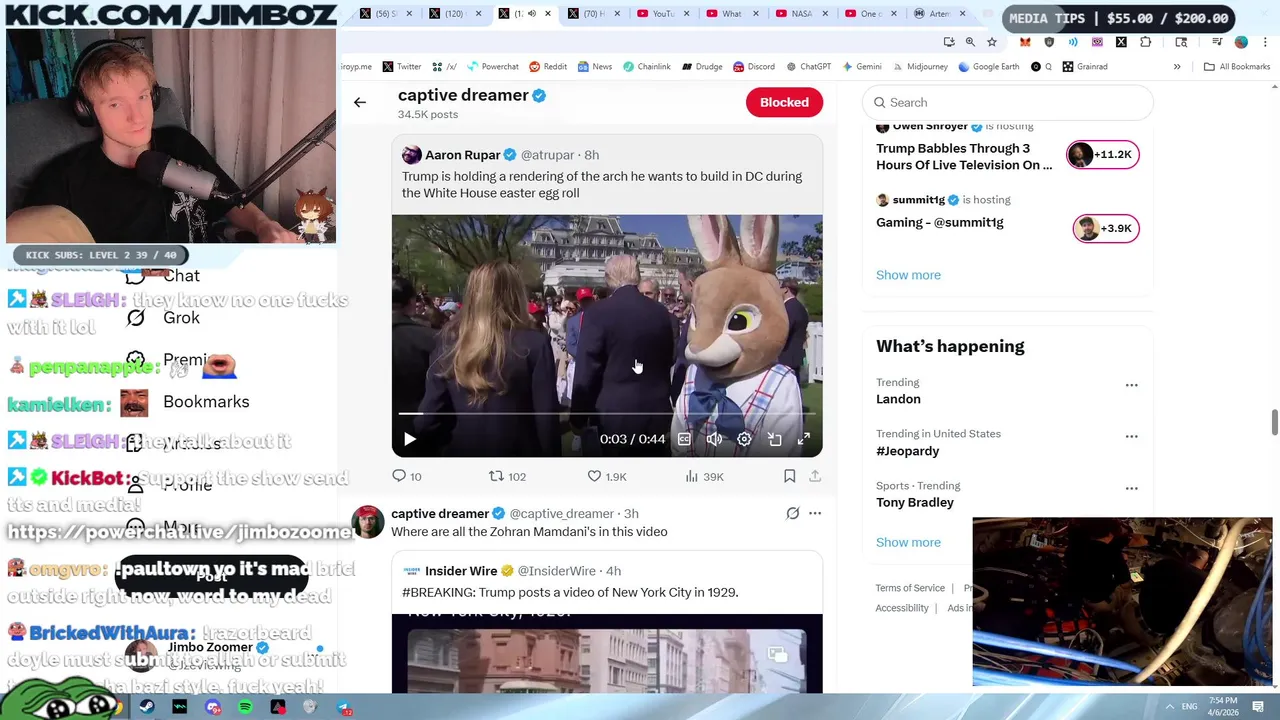Expand hidden bookmarks with double chevron
The height and width of the screenshot is (720, 1280).
pyautogui.click(x=1177, y=67)
